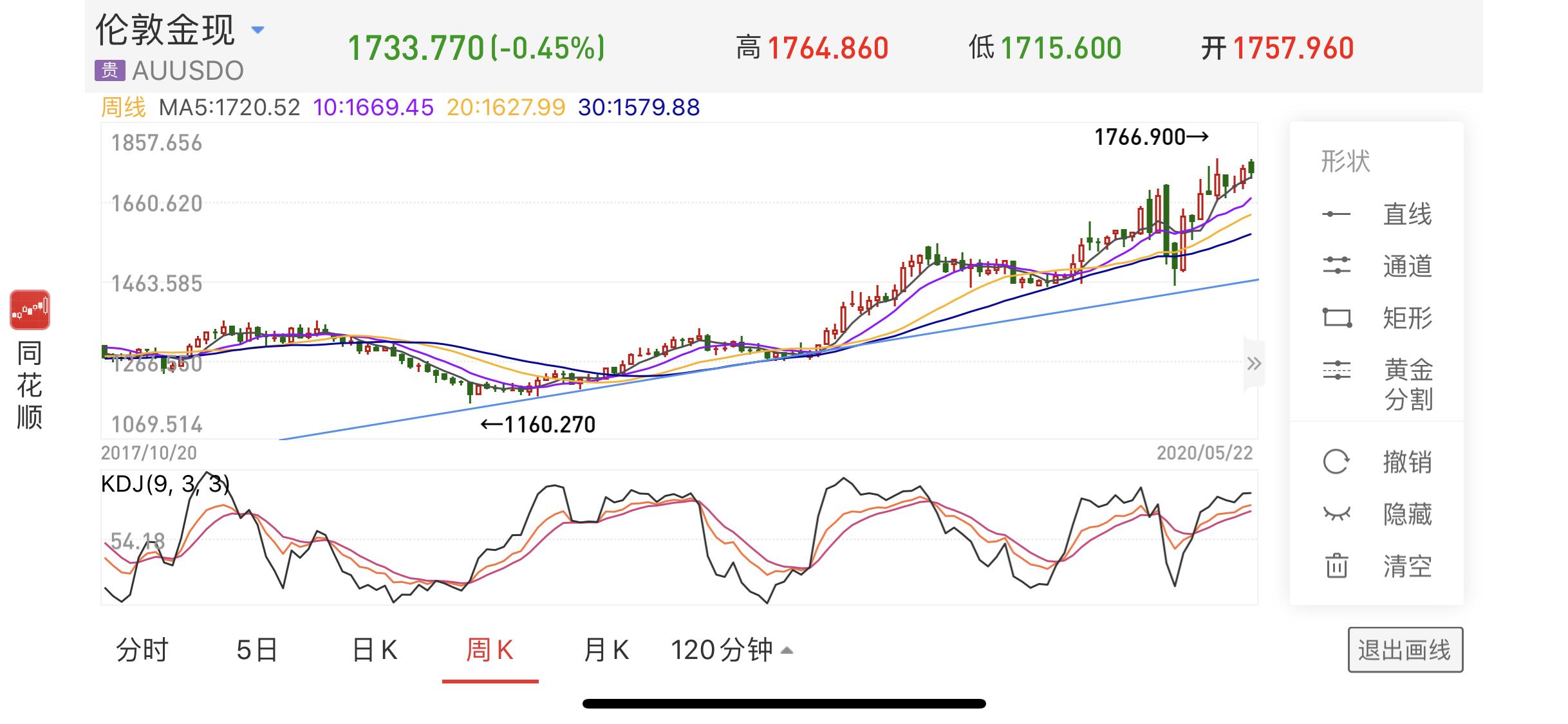Tap the iOS home indicator bar
Viewport: 1568px width, 724px height.
784,703
